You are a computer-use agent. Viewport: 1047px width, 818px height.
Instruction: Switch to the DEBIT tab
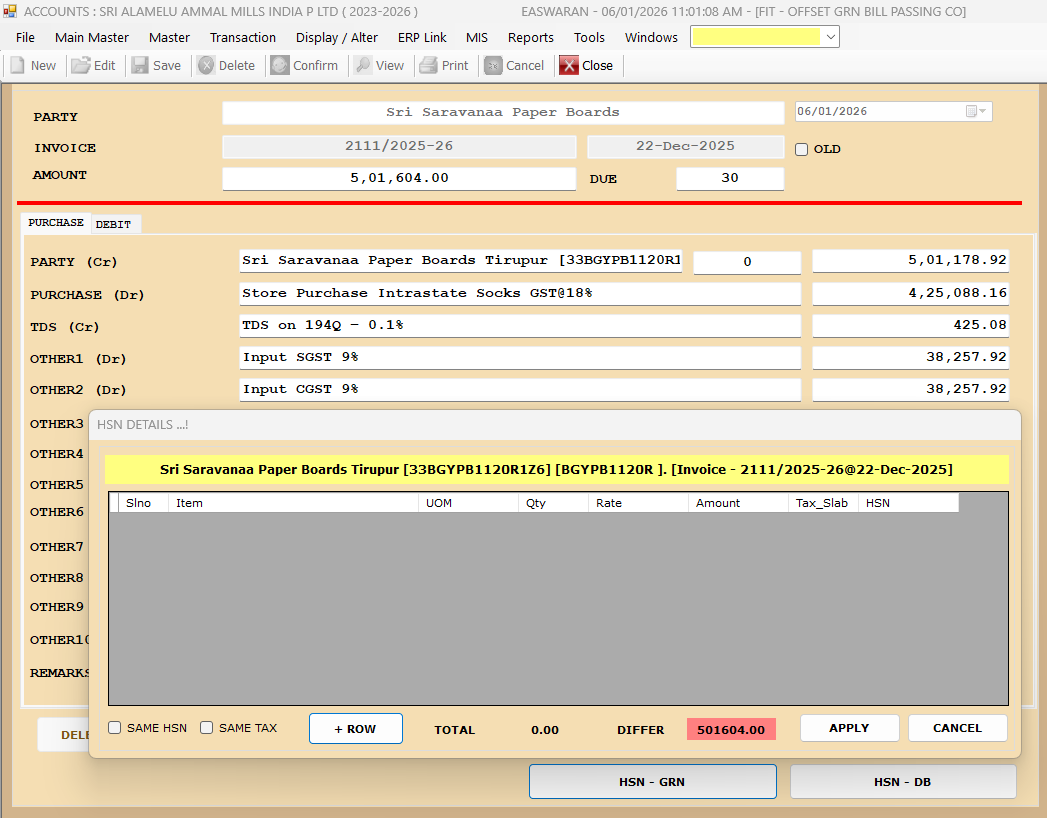(113, 224)
